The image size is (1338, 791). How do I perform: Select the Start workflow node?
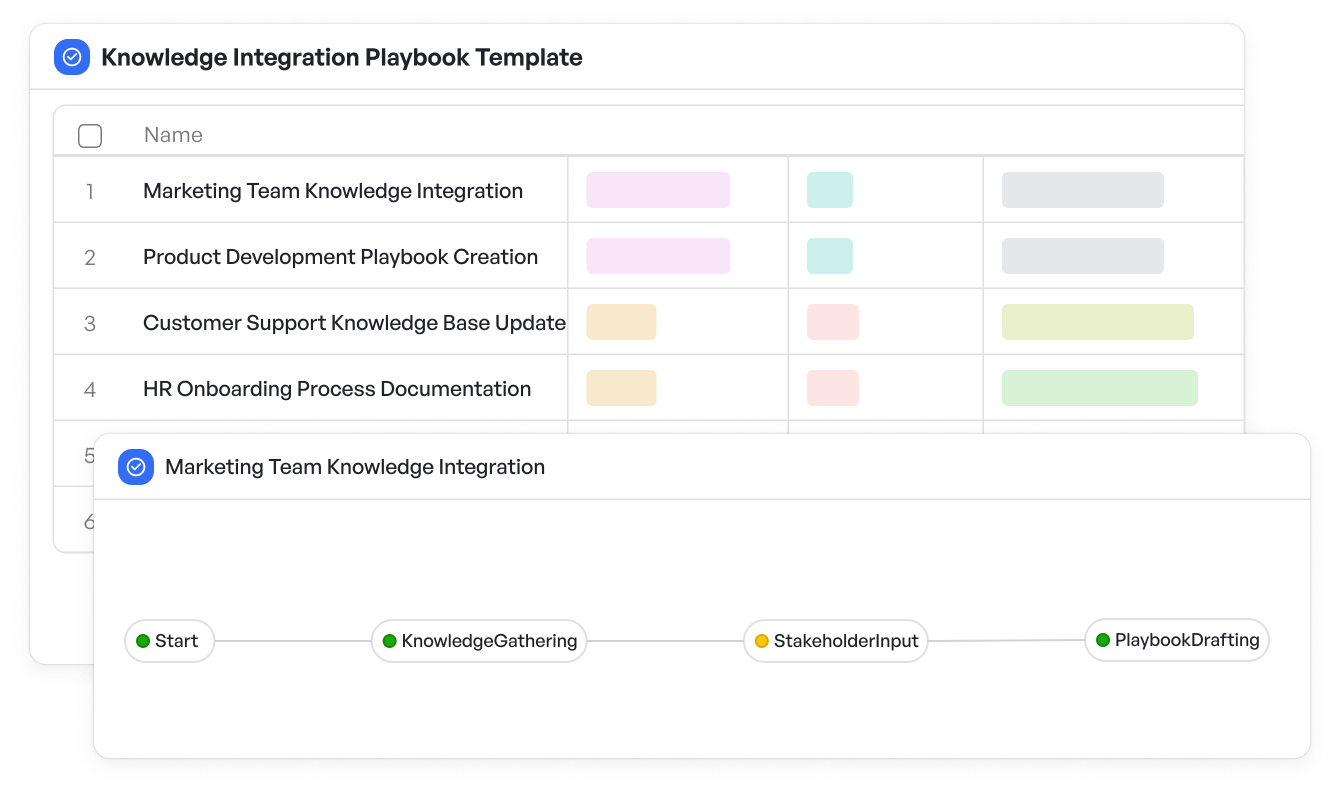click(170, 641)
